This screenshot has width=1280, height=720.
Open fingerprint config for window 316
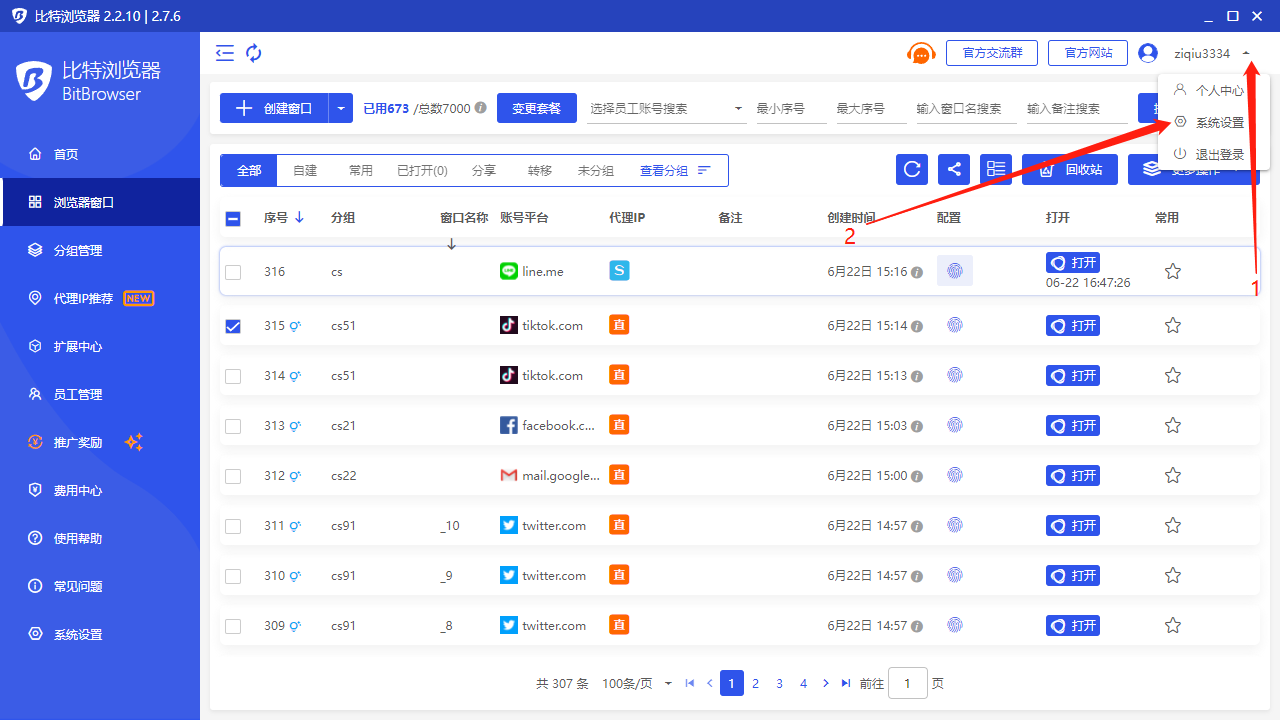click(955, 271)
